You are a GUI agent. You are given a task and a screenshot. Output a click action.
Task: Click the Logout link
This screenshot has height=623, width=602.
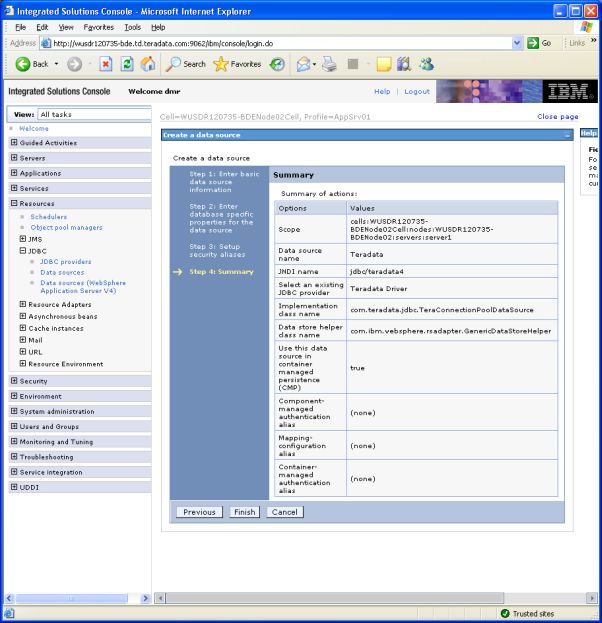[417, 91]
